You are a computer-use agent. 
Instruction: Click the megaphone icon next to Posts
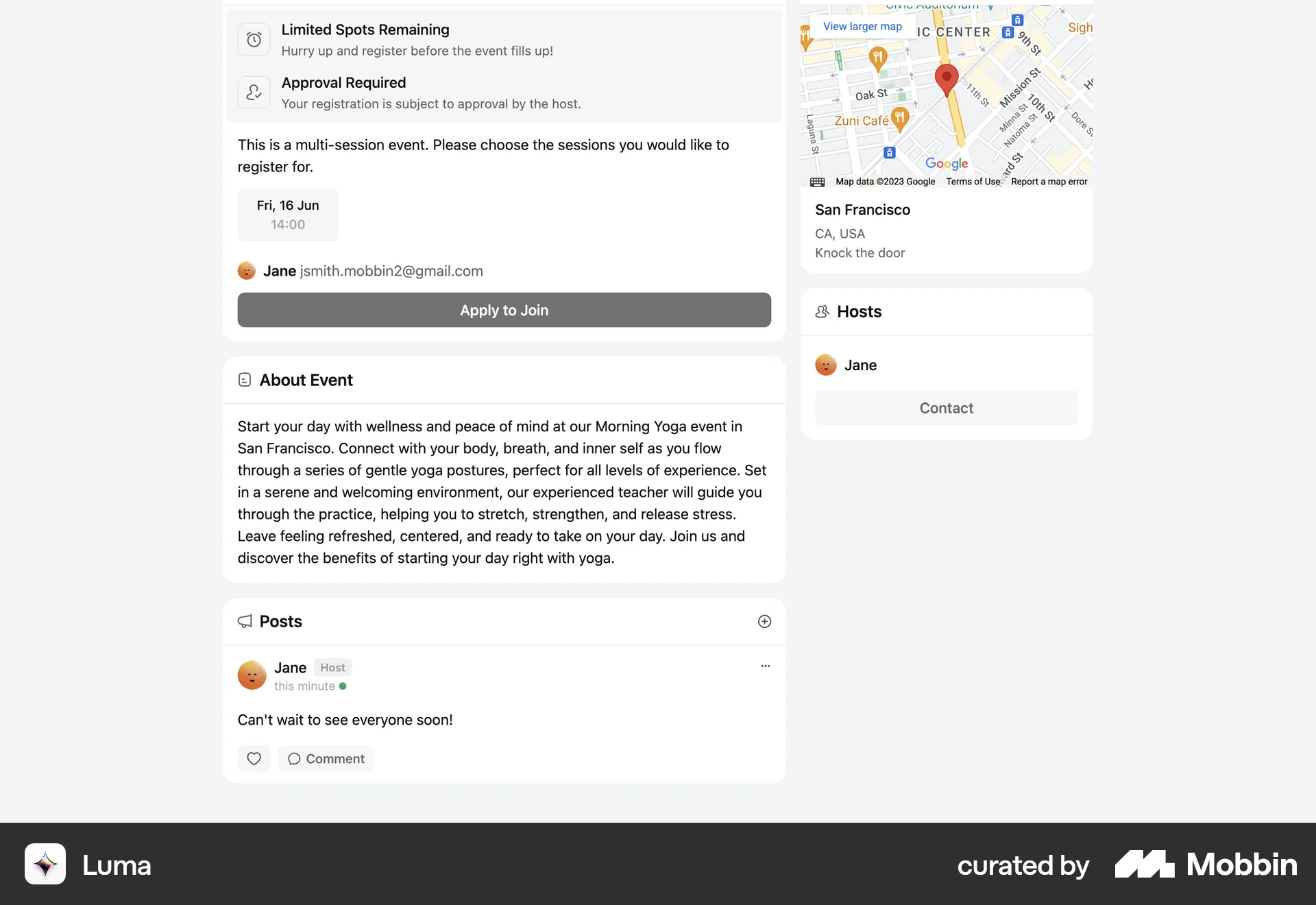point(245,621)
